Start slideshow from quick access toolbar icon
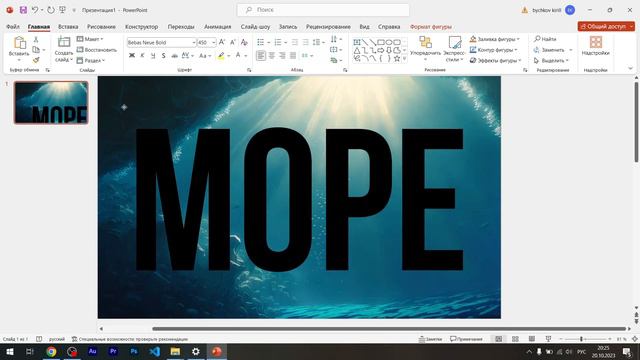Image resolution: width=640 pixels, height=360 pixels. click(x=62, y=10)
